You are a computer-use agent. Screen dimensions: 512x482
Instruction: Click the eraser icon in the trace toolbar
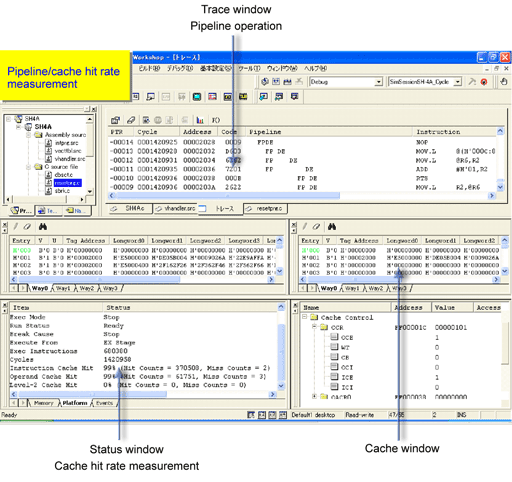131,120
